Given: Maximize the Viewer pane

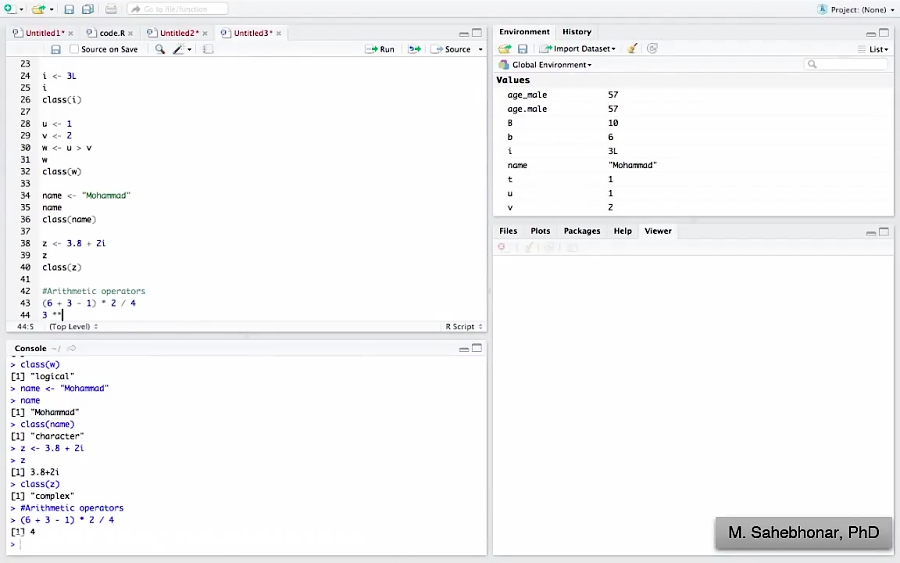Looking at the screenshot, I should coord(884,232).
